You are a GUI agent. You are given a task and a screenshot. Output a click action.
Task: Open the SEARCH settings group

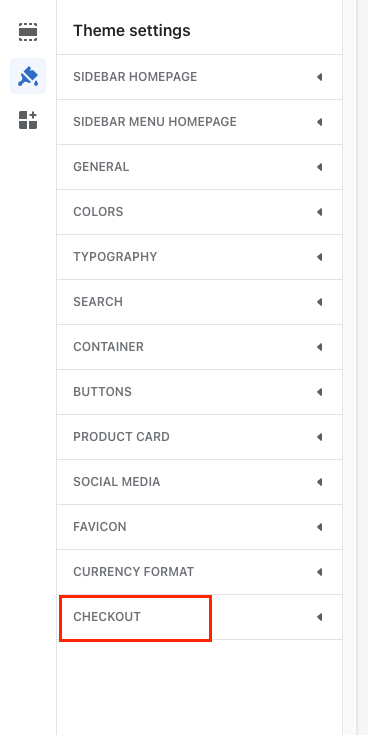click(199, 302)
